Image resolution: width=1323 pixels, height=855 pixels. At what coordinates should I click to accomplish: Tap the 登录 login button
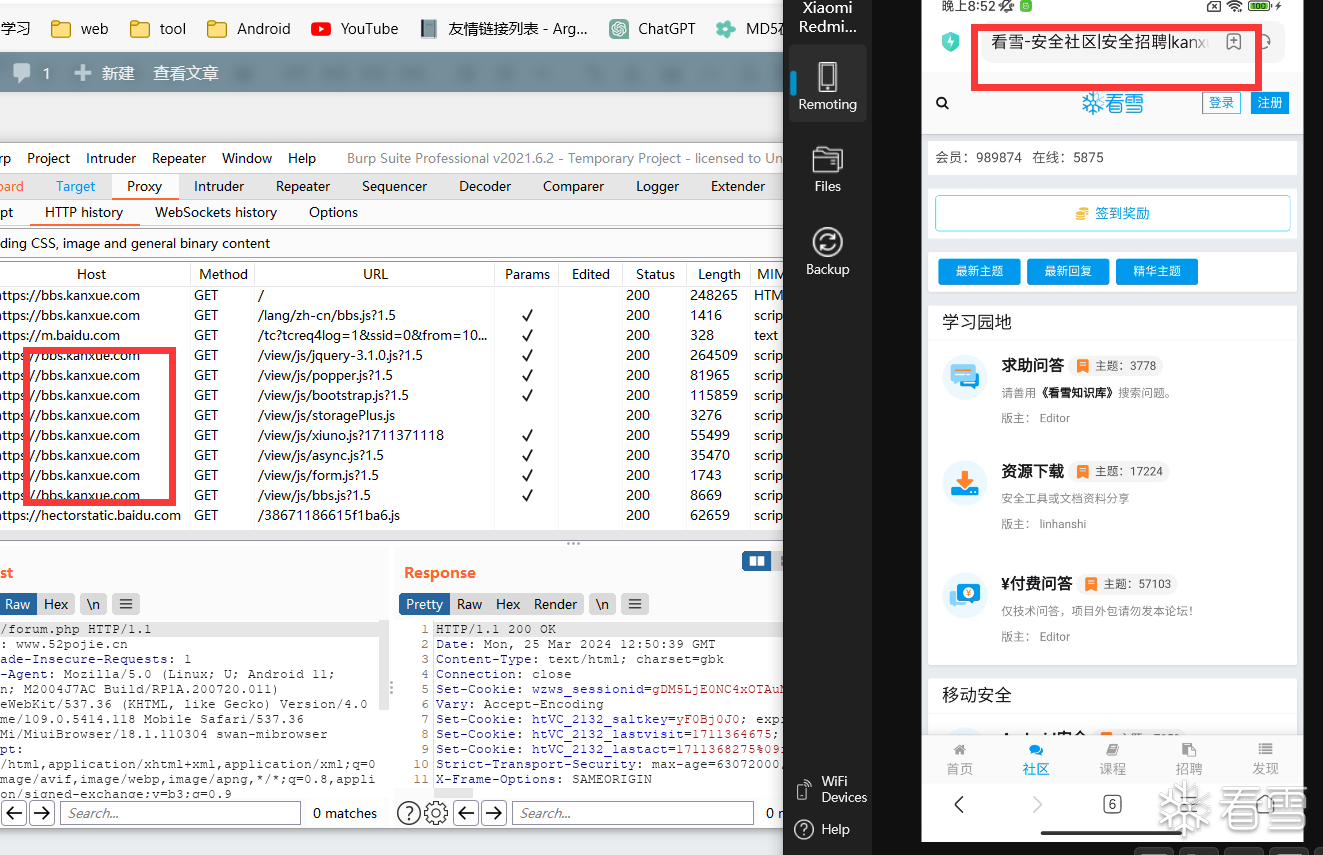(1221, 103)
